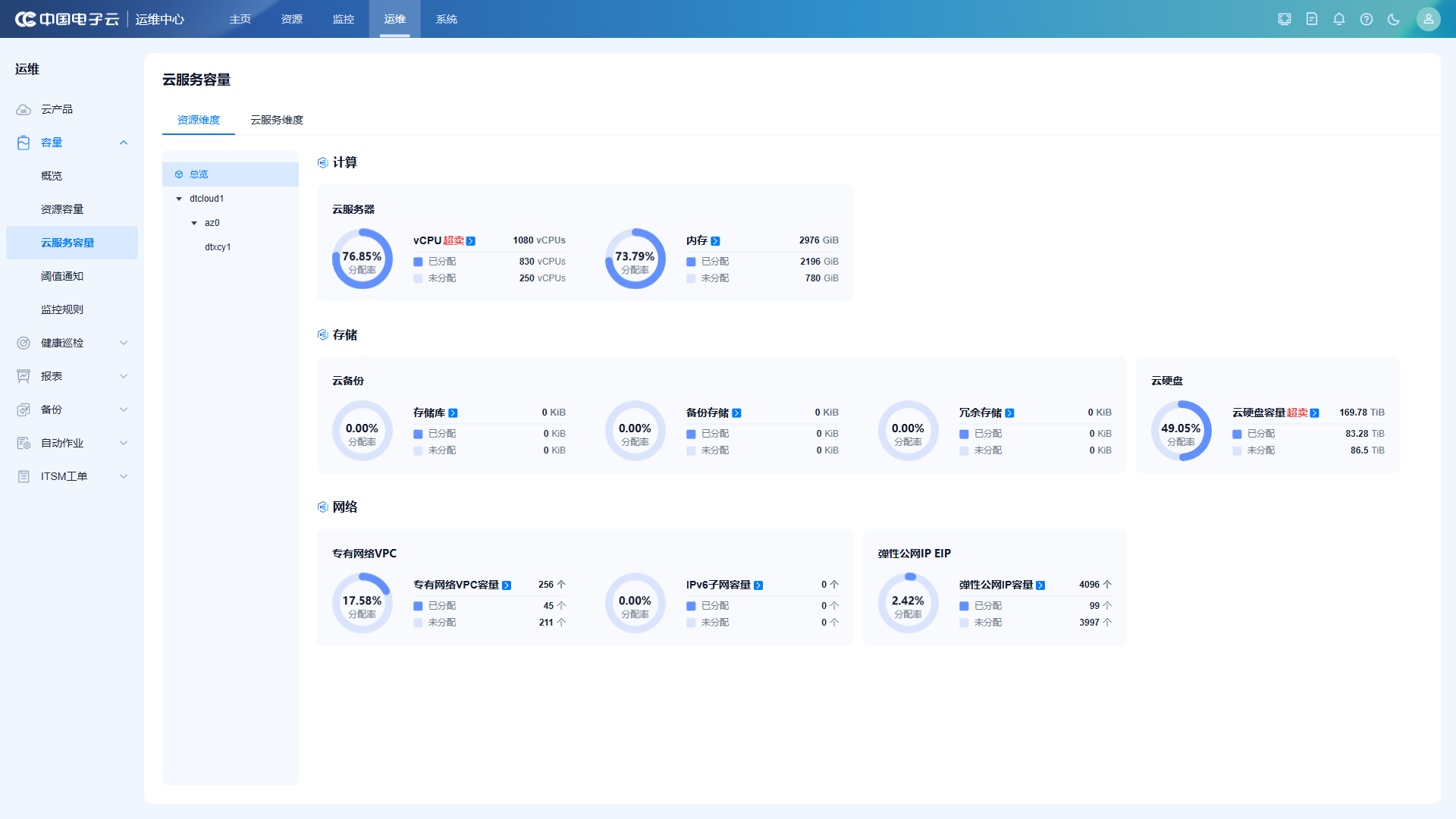This screenshot has height=819, width=1456.
Task: Click the ITSM工单 sidebar icon
Action: [x=24, y=476]
